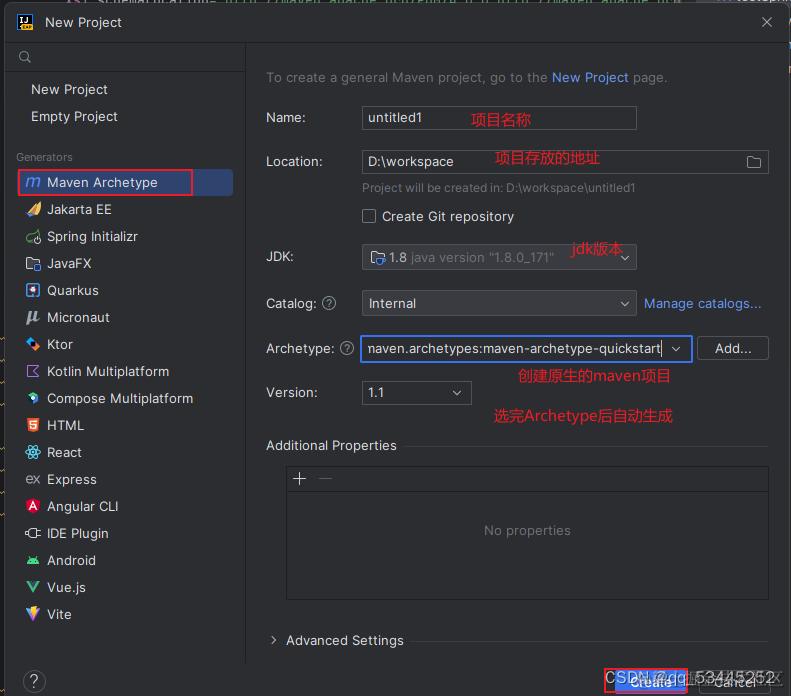Click the Maven Archetype generator icon

point(33,182)
